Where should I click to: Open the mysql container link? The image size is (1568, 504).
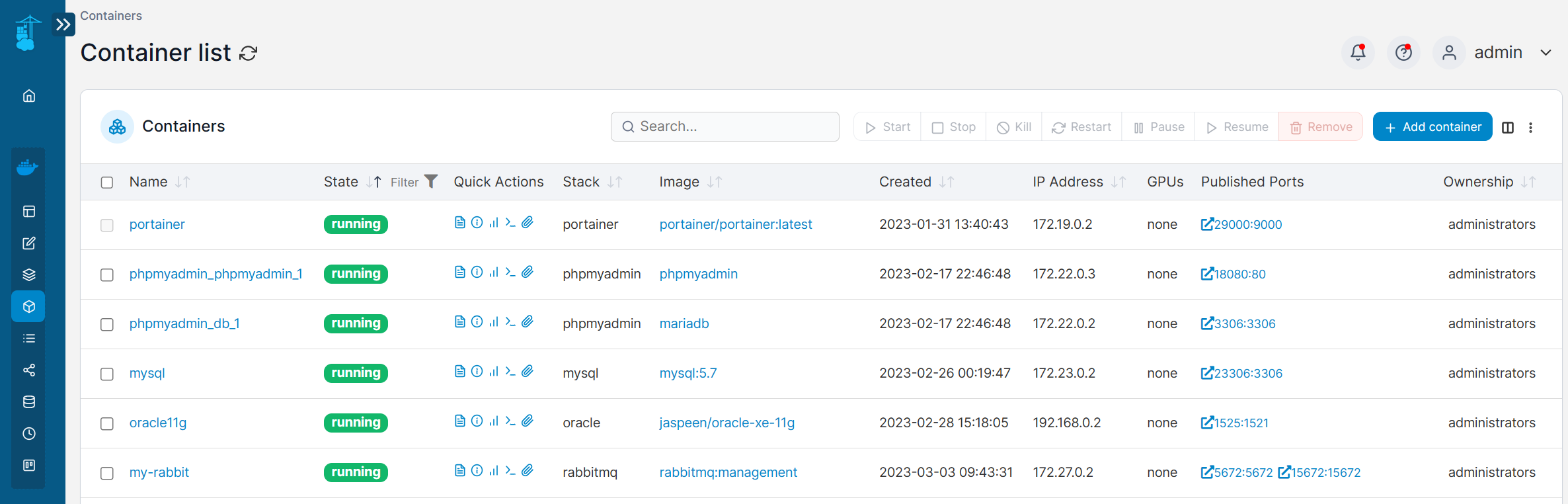click(x=147, y=373)
